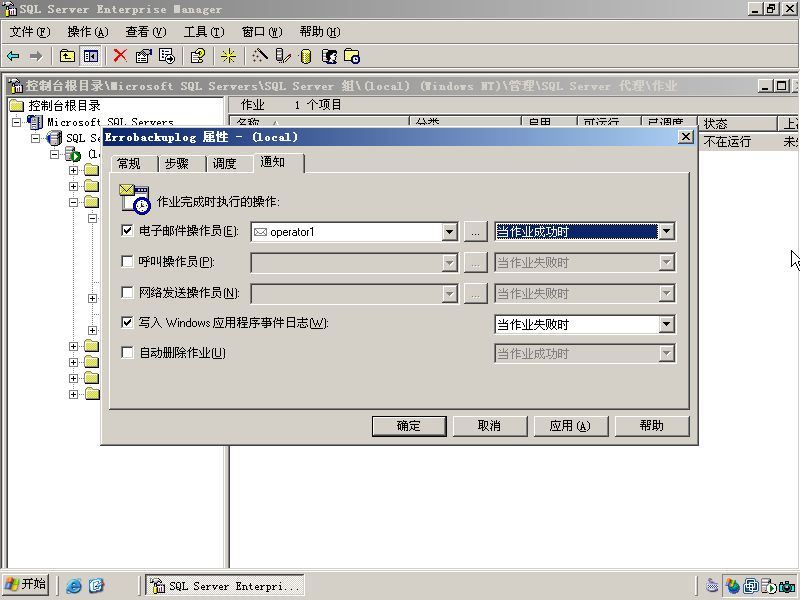Screen dimensions: 800x600
Task: Enable the 自动删除作业 checkbox
Action: coord(127,353)
